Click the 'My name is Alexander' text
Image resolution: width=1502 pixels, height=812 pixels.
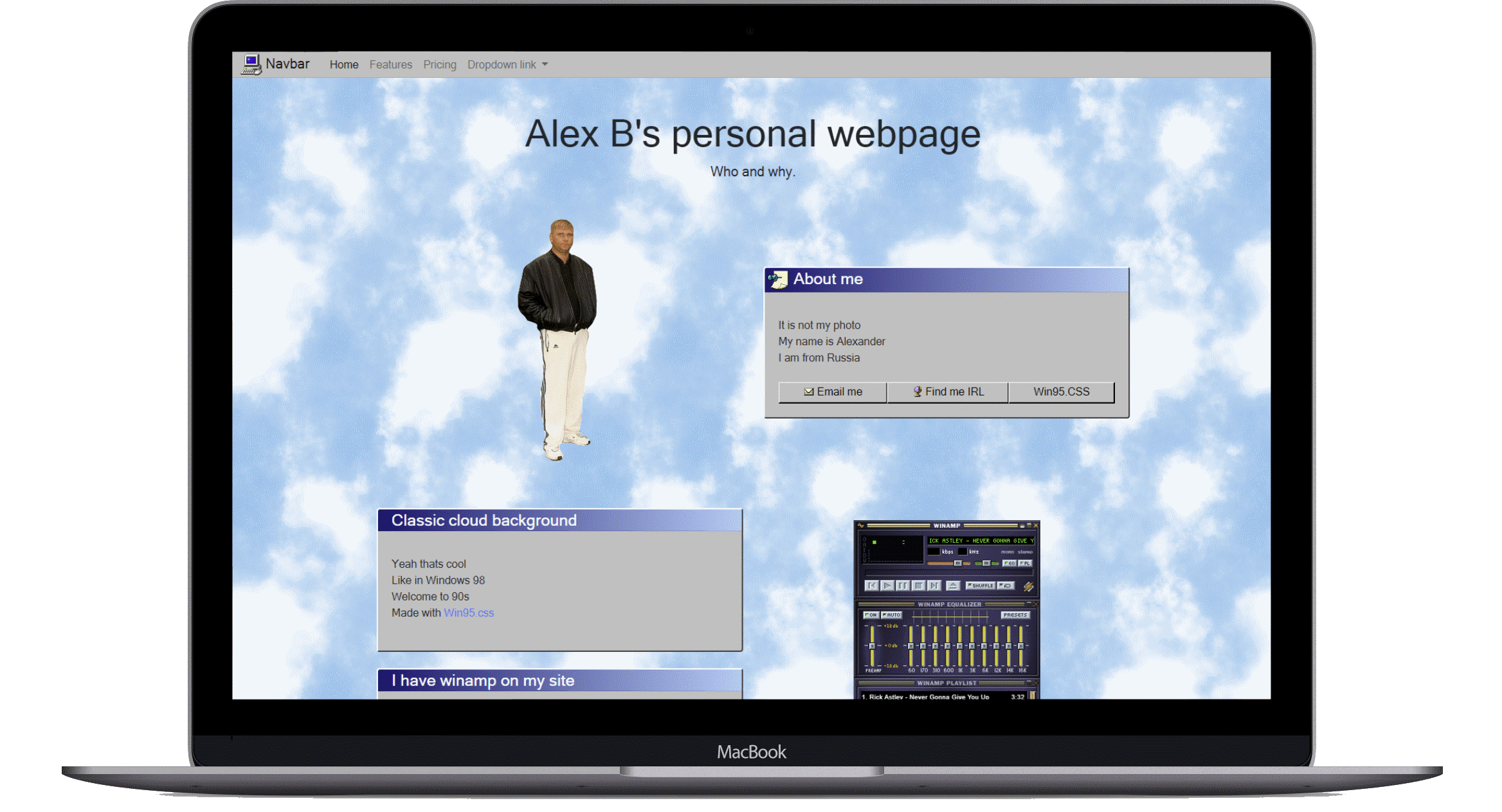click(831, 341)
